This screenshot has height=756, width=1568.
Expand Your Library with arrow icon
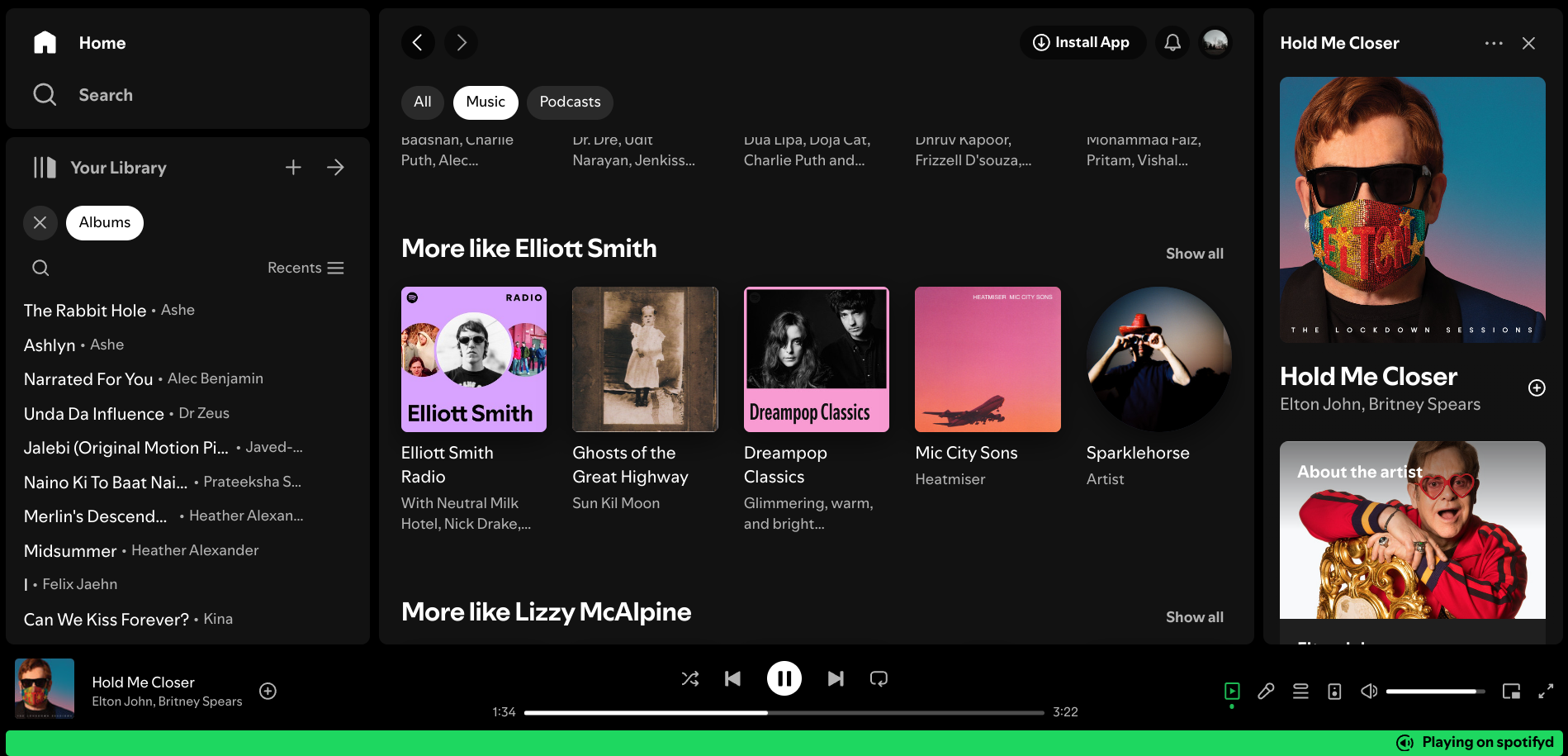point(335,168)
